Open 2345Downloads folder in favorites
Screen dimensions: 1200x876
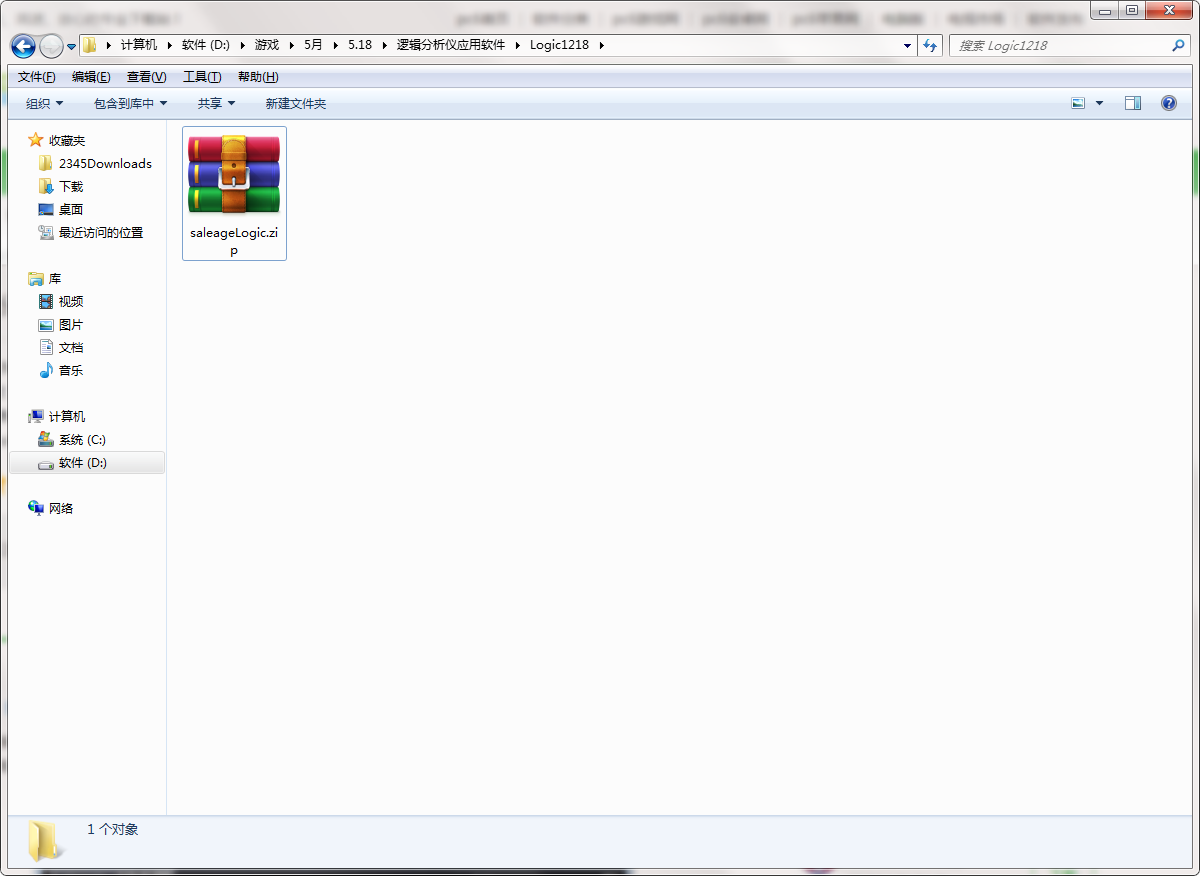pyautogui.click(x=105, y=163)
